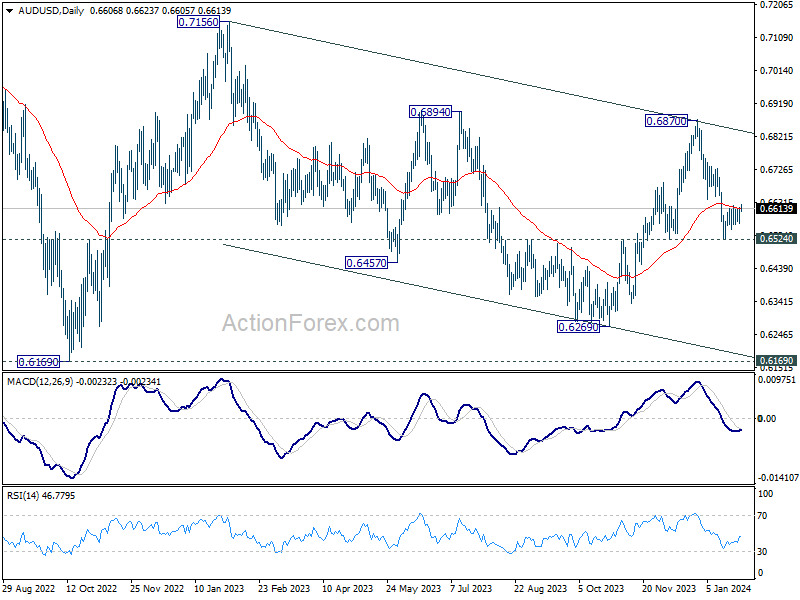Click the 0.64570 price label
The height and width of the screenshot is (600, 800).
[x=366, y=263]
